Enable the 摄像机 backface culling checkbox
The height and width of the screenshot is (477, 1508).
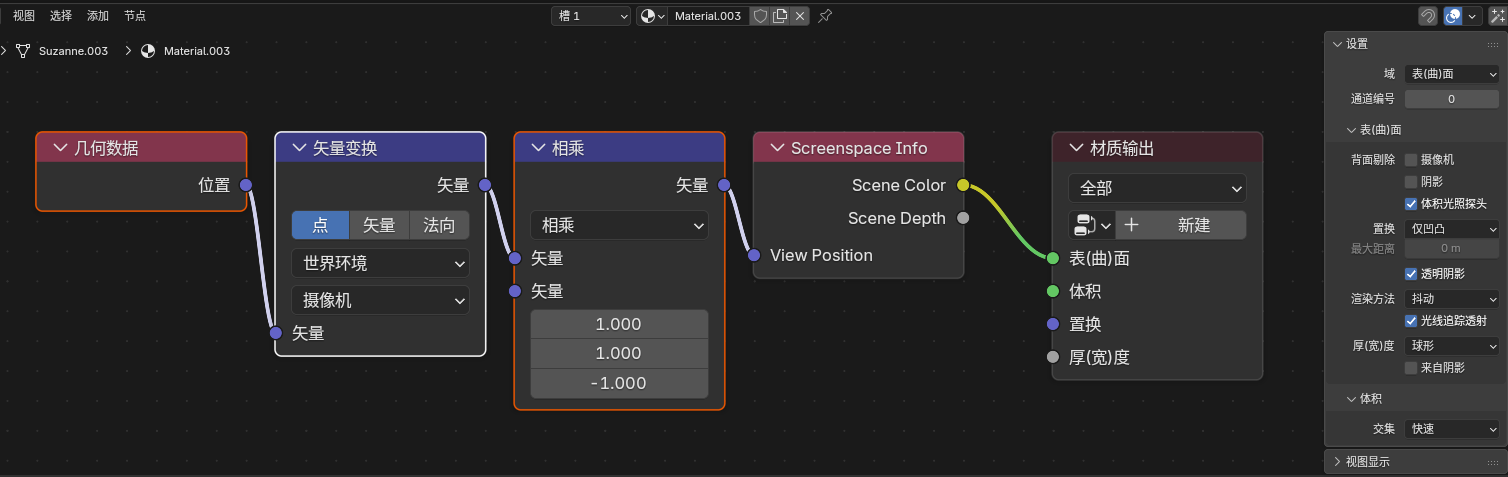click(x=1411, y=160)
